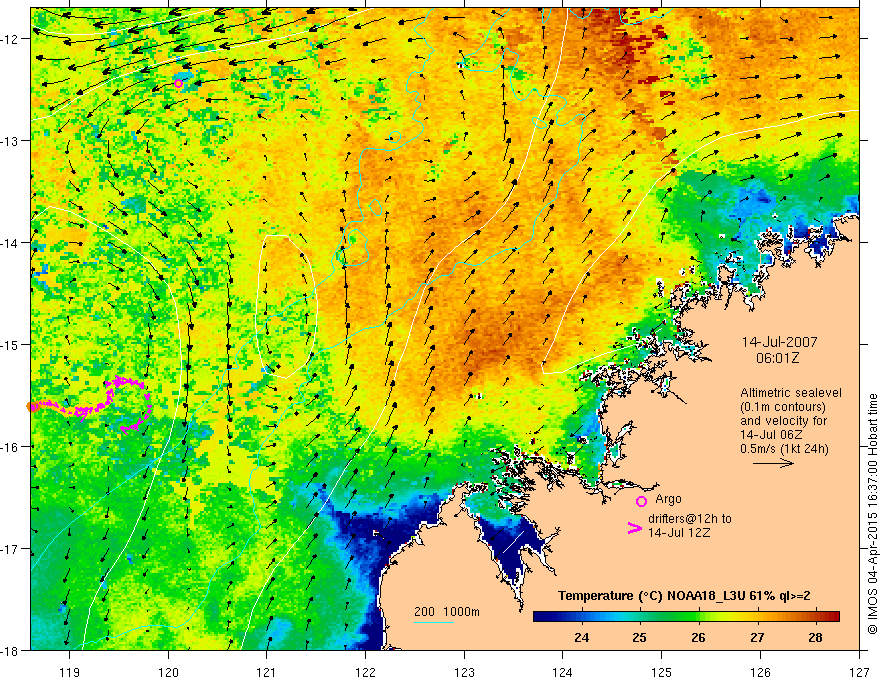Click the '125' longitude axis label
880x680 pixels.
[662, 672]
